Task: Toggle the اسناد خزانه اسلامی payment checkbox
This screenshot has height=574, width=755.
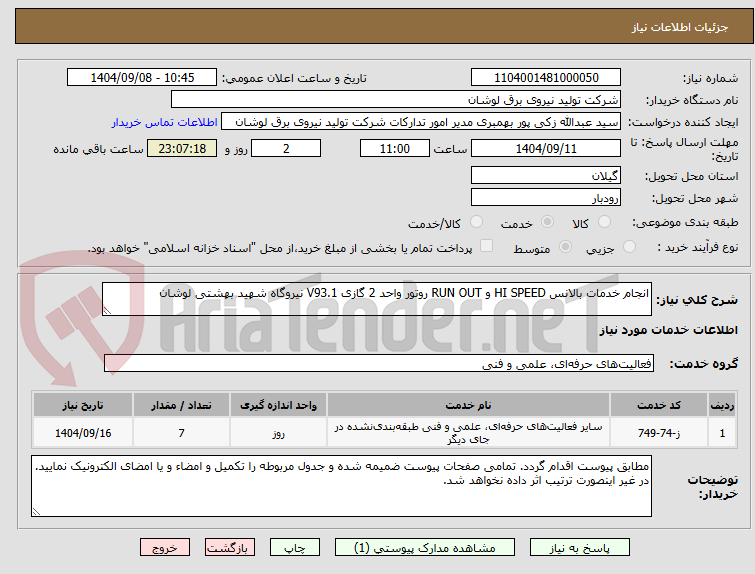Action: [487, 246]
